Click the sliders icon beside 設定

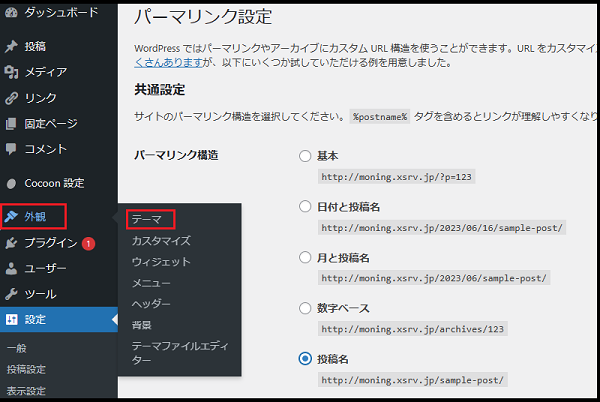[11, 319]
